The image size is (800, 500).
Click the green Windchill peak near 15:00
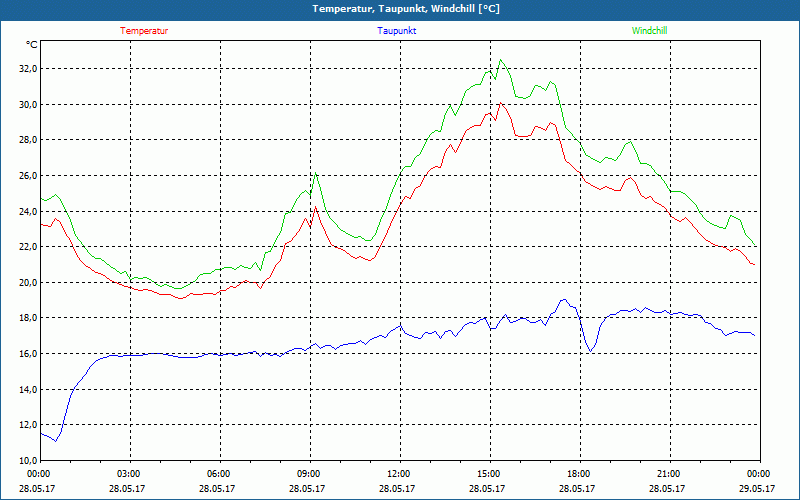click(501, 60)
